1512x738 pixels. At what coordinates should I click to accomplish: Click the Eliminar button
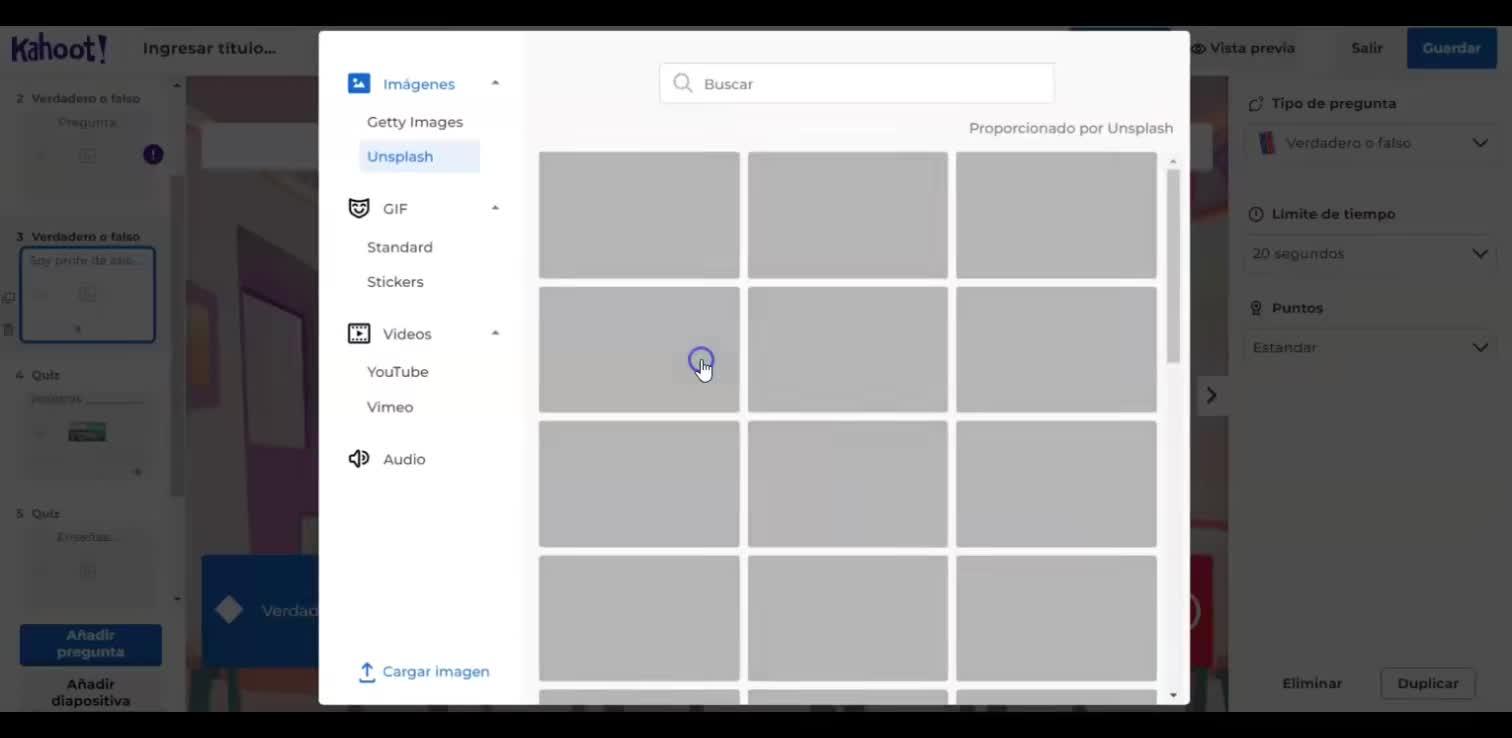[1312, 683]
